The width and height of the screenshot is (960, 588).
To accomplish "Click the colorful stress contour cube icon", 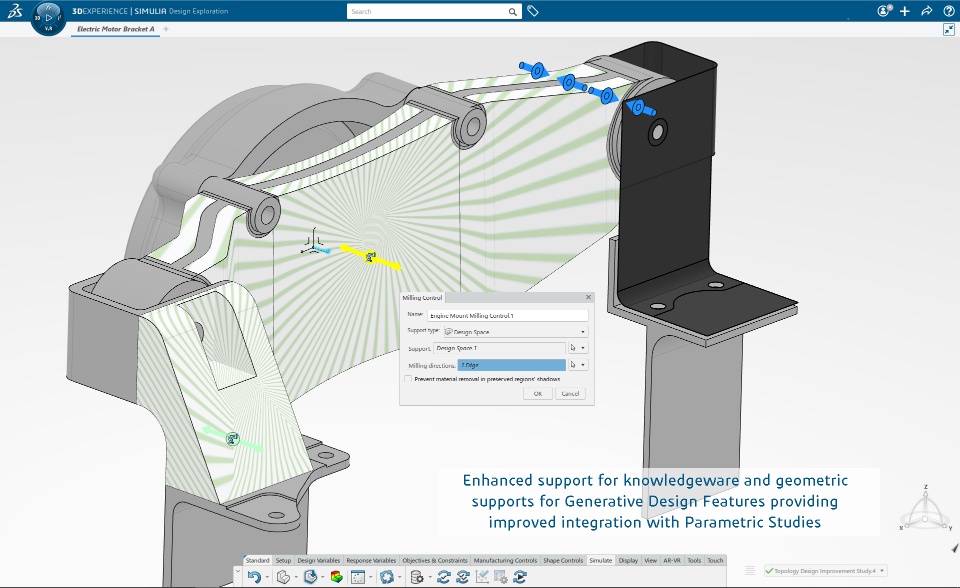I will click(336, 577).
